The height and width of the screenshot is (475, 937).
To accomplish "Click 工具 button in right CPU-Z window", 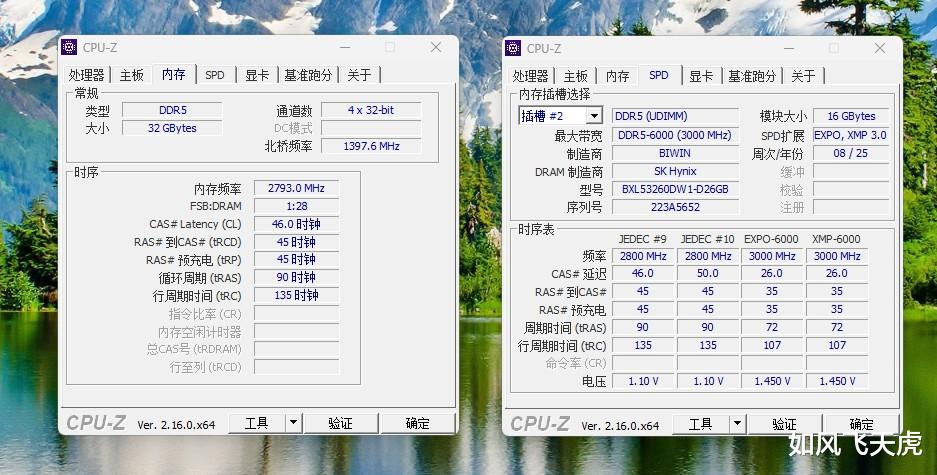I will point(701,424).
